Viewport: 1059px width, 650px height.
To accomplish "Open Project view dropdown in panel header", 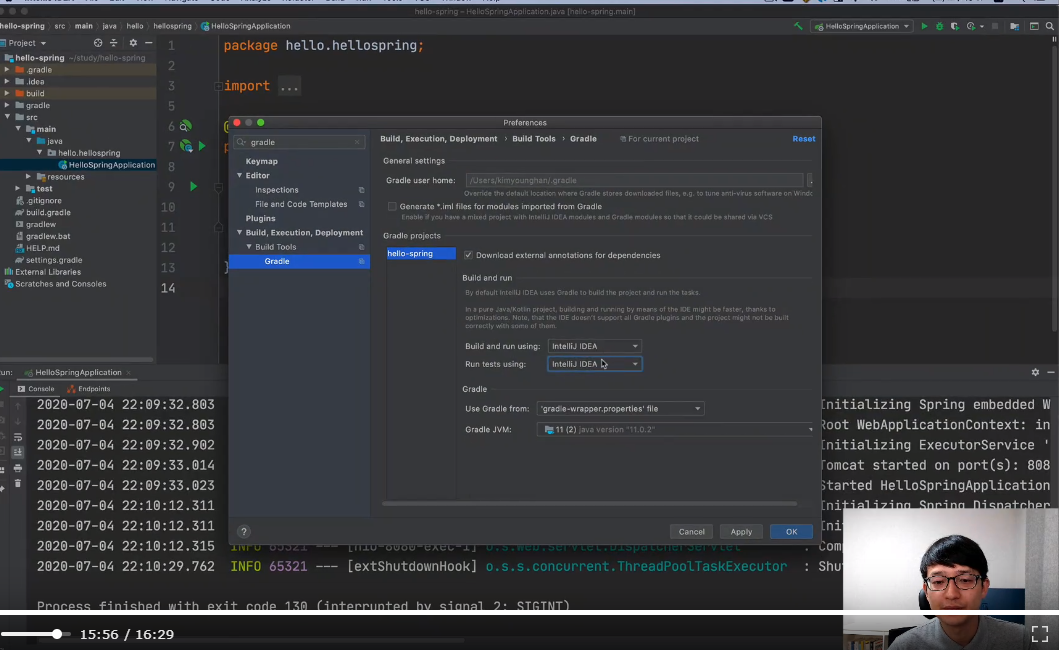I will tap(27, 43).
